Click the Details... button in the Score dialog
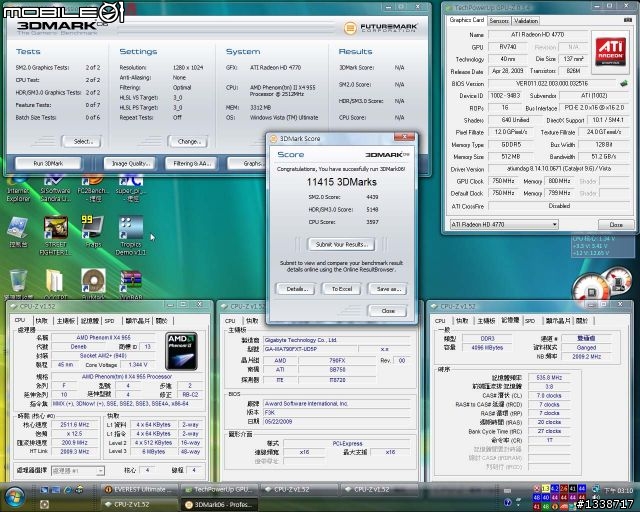The height and width of the screenshot is (512, 640). pos(297,289)
